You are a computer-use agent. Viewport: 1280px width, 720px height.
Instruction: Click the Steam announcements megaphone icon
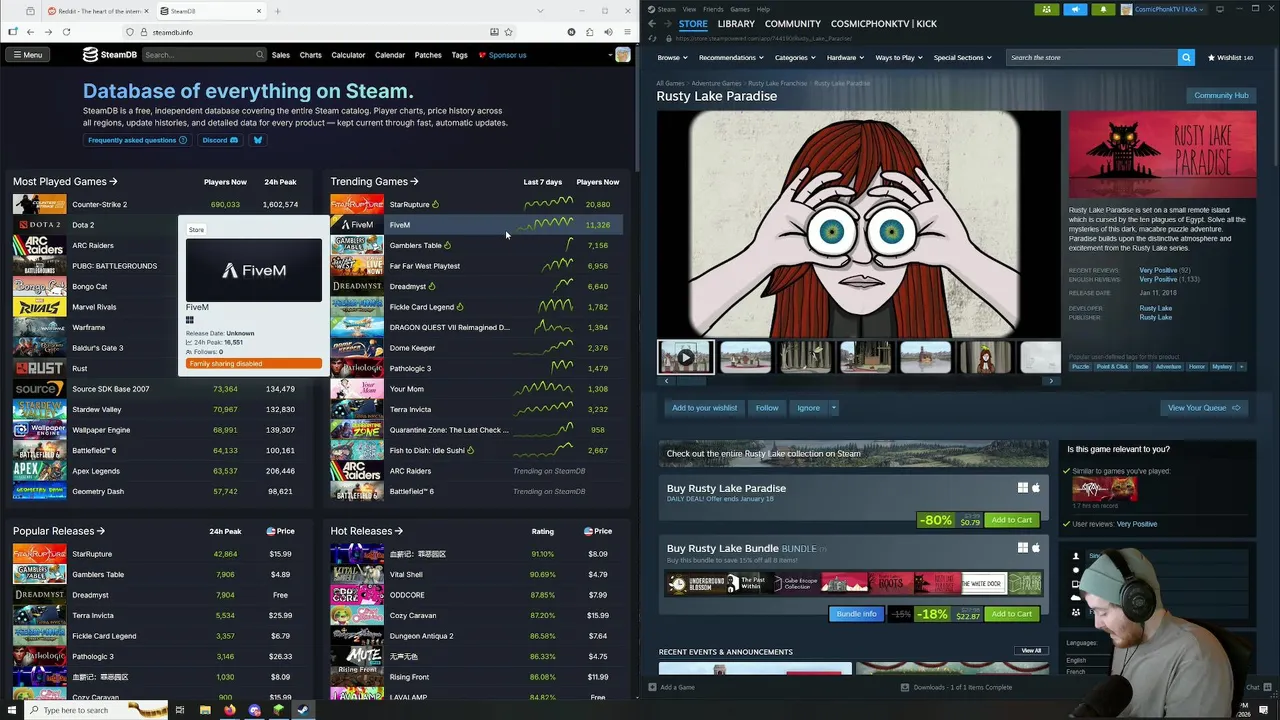point(1075,9)
